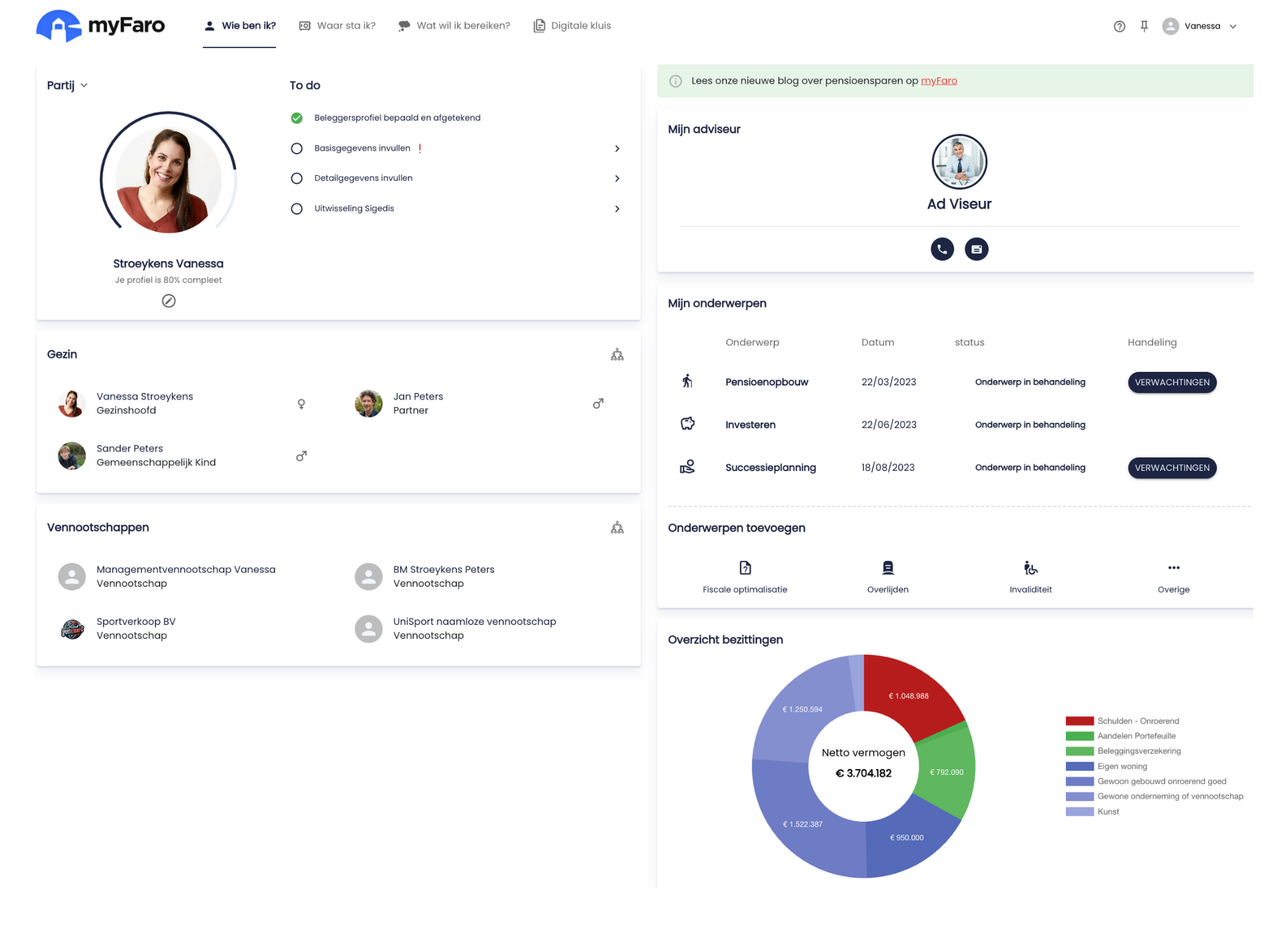Click the phone icon under Ad Viseur

click(942, 249)
